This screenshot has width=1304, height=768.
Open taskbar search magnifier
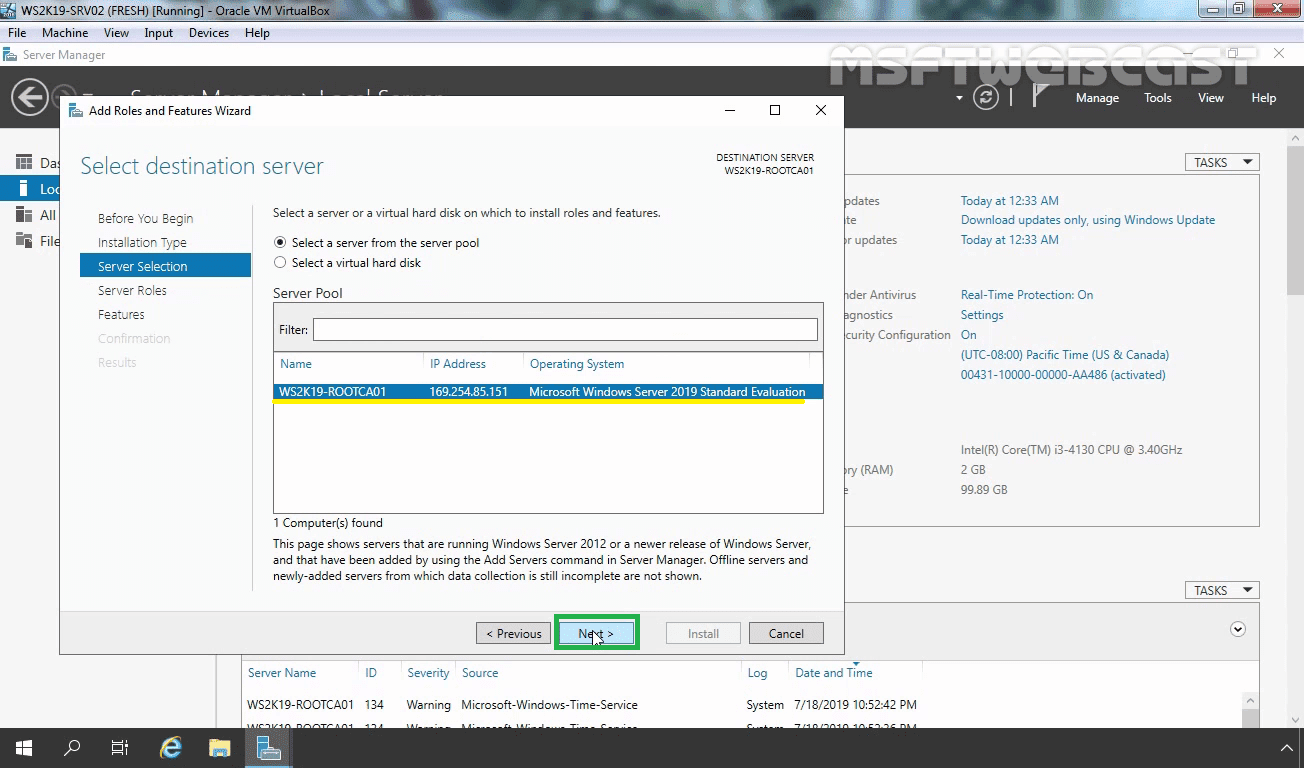pos(72,748)
